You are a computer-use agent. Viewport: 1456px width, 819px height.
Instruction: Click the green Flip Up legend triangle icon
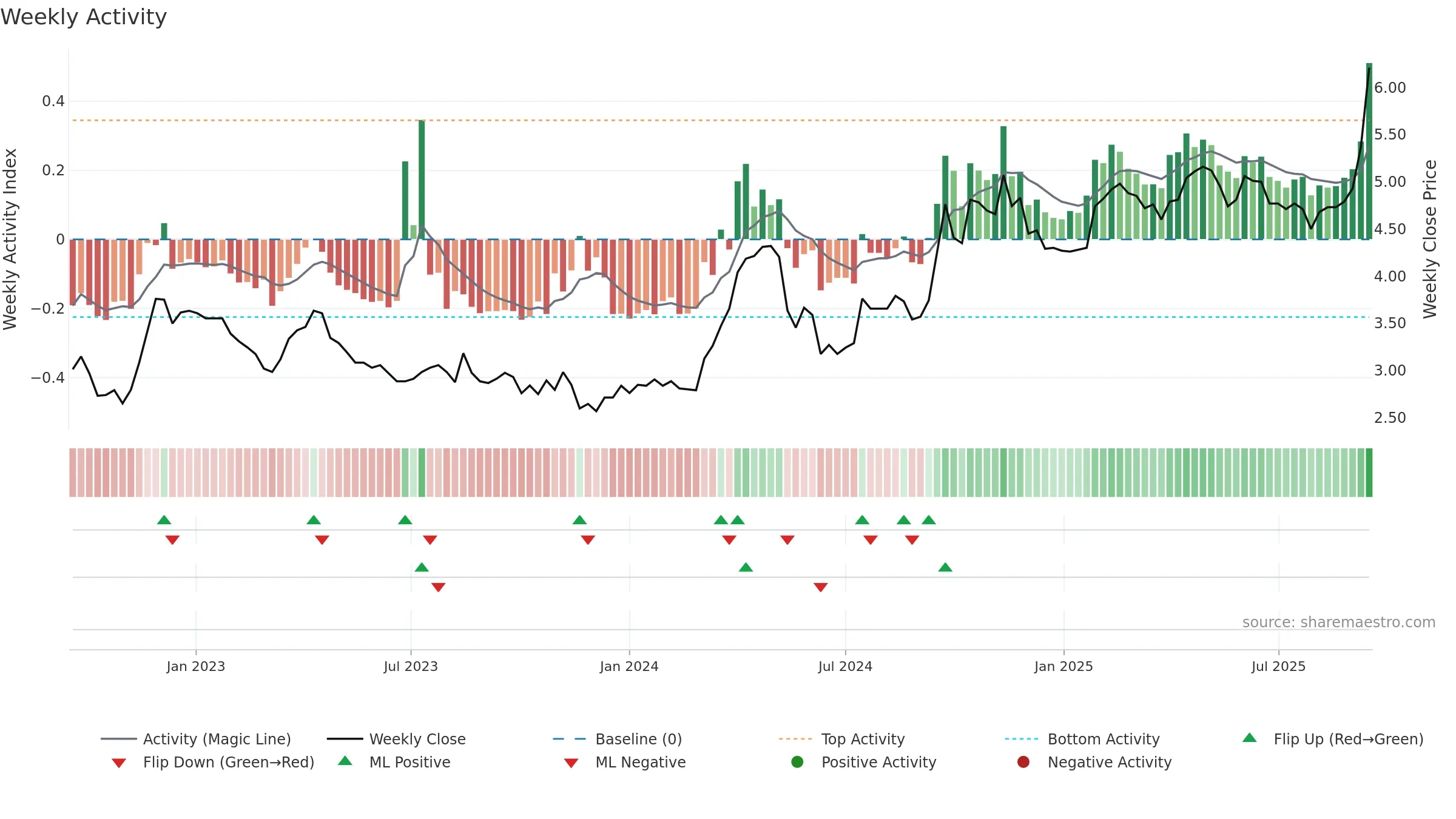coord(1249,738)
